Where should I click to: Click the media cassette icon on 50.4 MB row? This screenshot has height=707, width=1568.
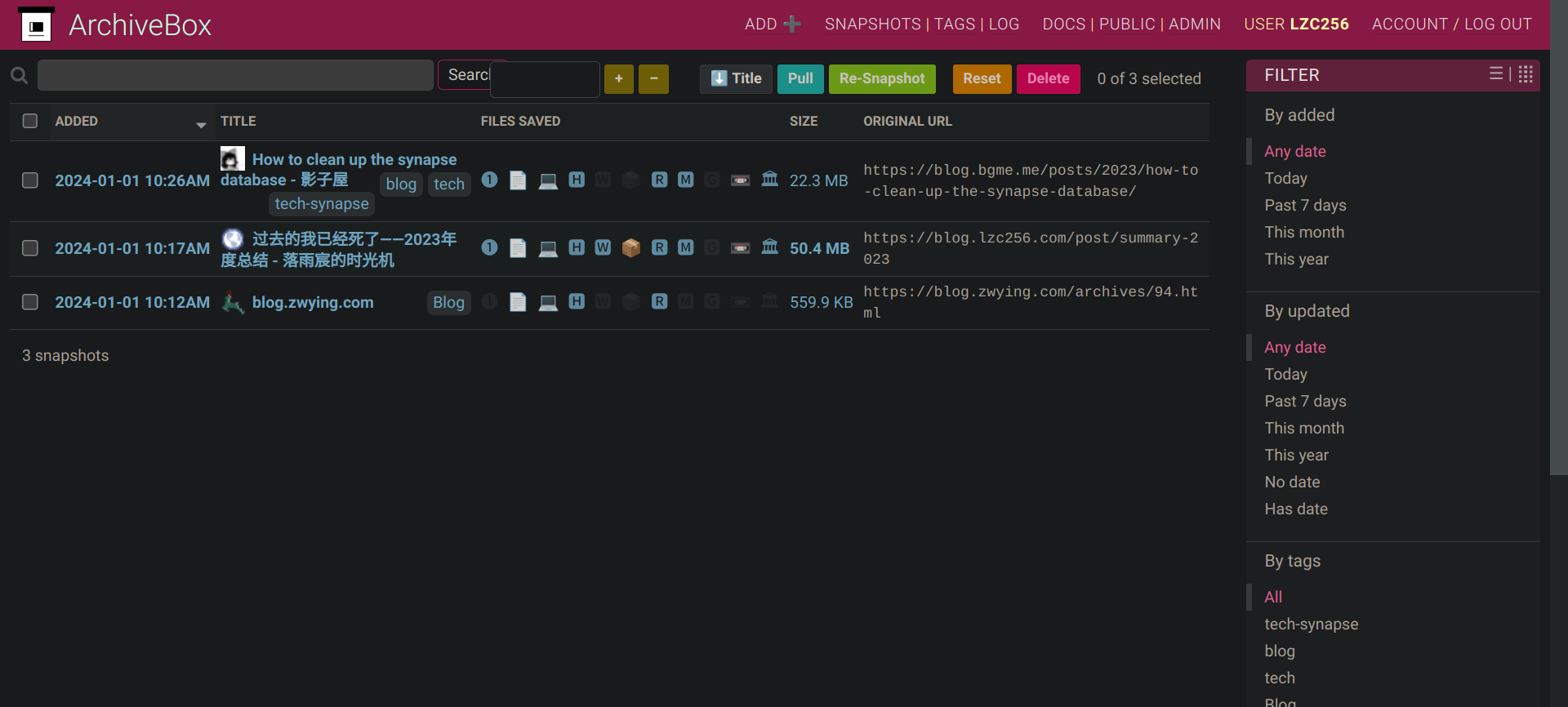point(740,248)
